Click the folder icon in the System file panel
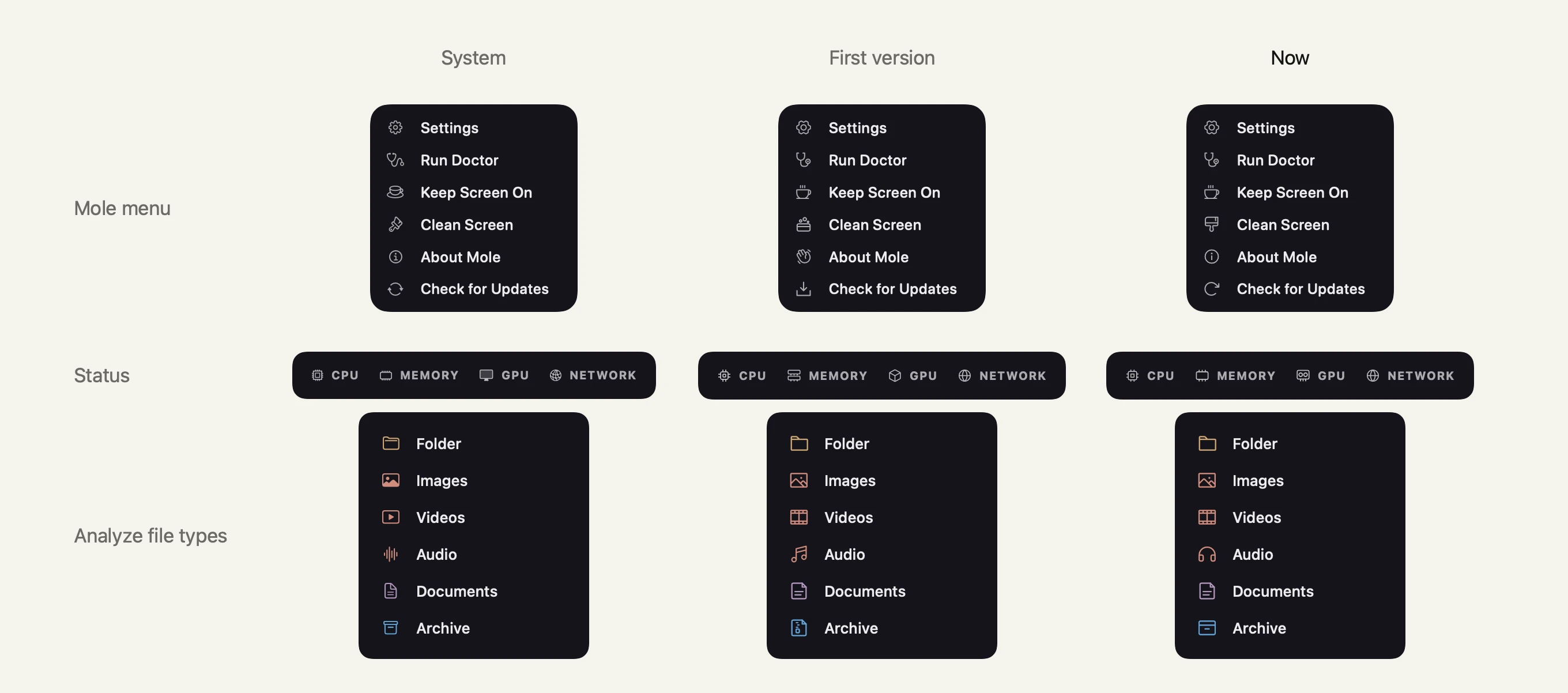The height and width of the screenshot is (693, 1568). pyautogui.click(x=391, y=443)
